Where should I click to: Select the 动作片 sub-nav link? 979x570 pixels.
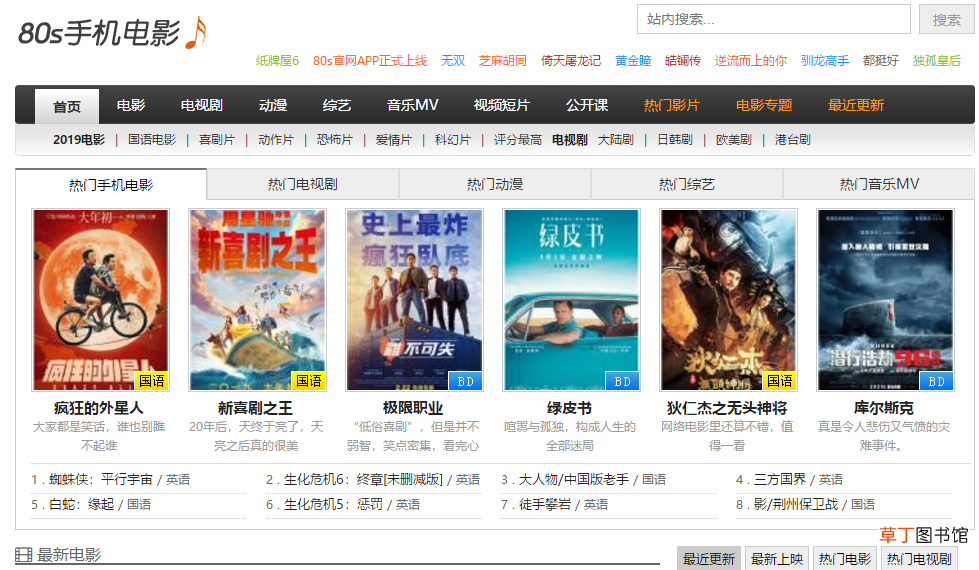pyautogui.click(x=275, y=140)
